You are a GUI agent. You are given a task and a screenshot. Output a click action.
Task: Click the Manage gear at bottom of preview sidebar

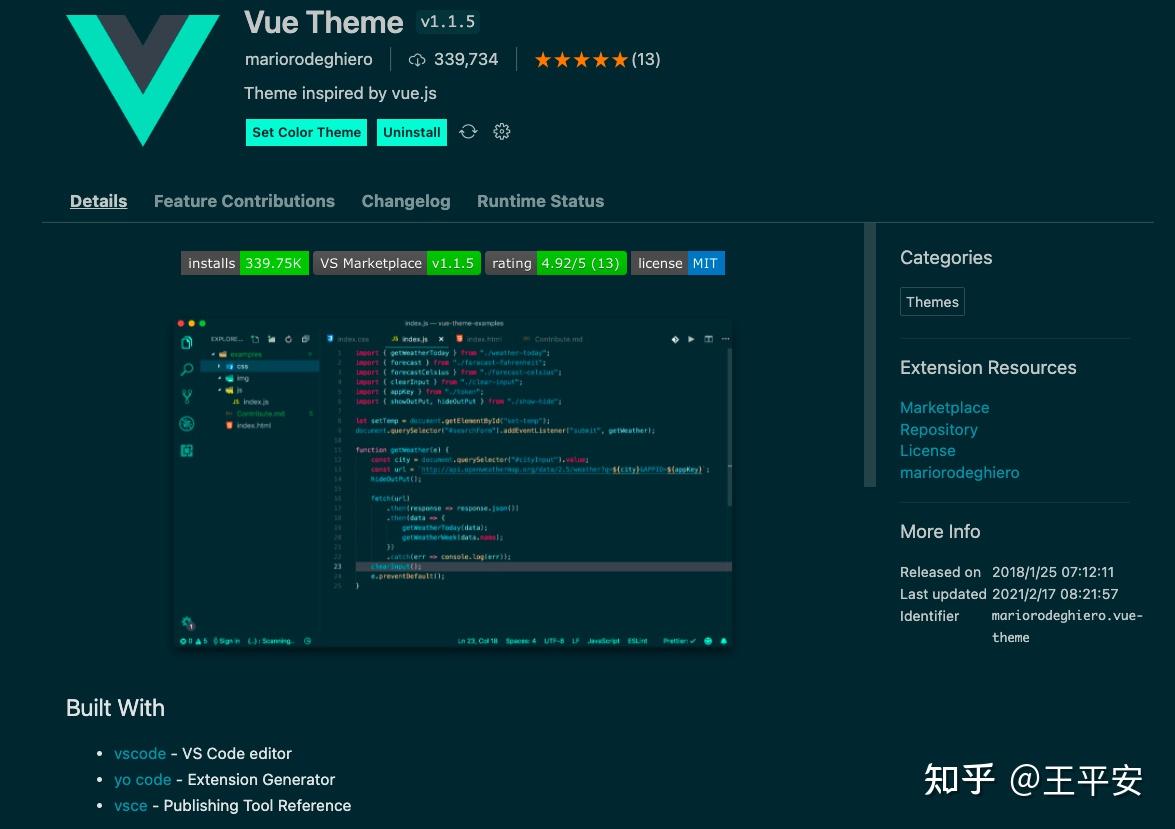186,621
